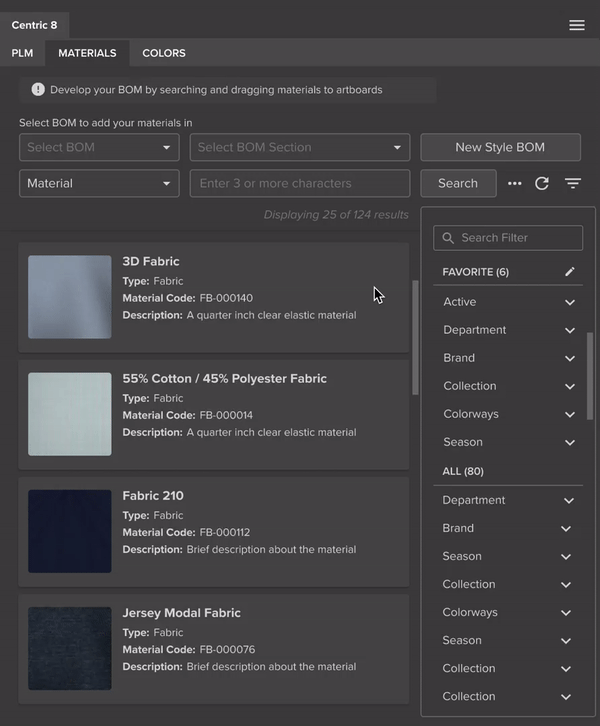Toggle the filter panel icon
Viewport: 600px width, 726px height.
pyautogui.click(x=573, y=183)
